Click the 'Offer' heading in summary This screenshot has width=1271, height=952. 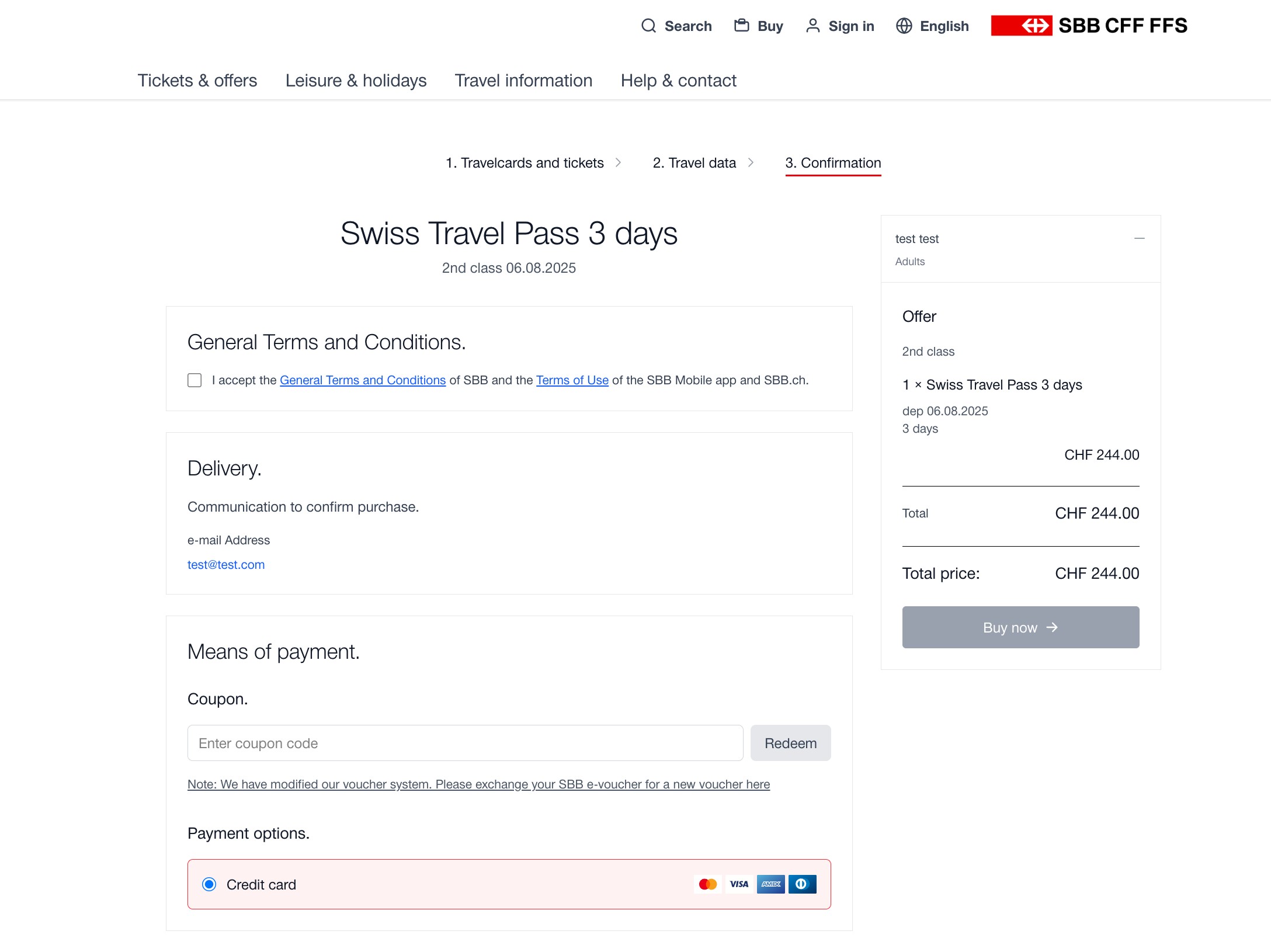coord(919,317)
